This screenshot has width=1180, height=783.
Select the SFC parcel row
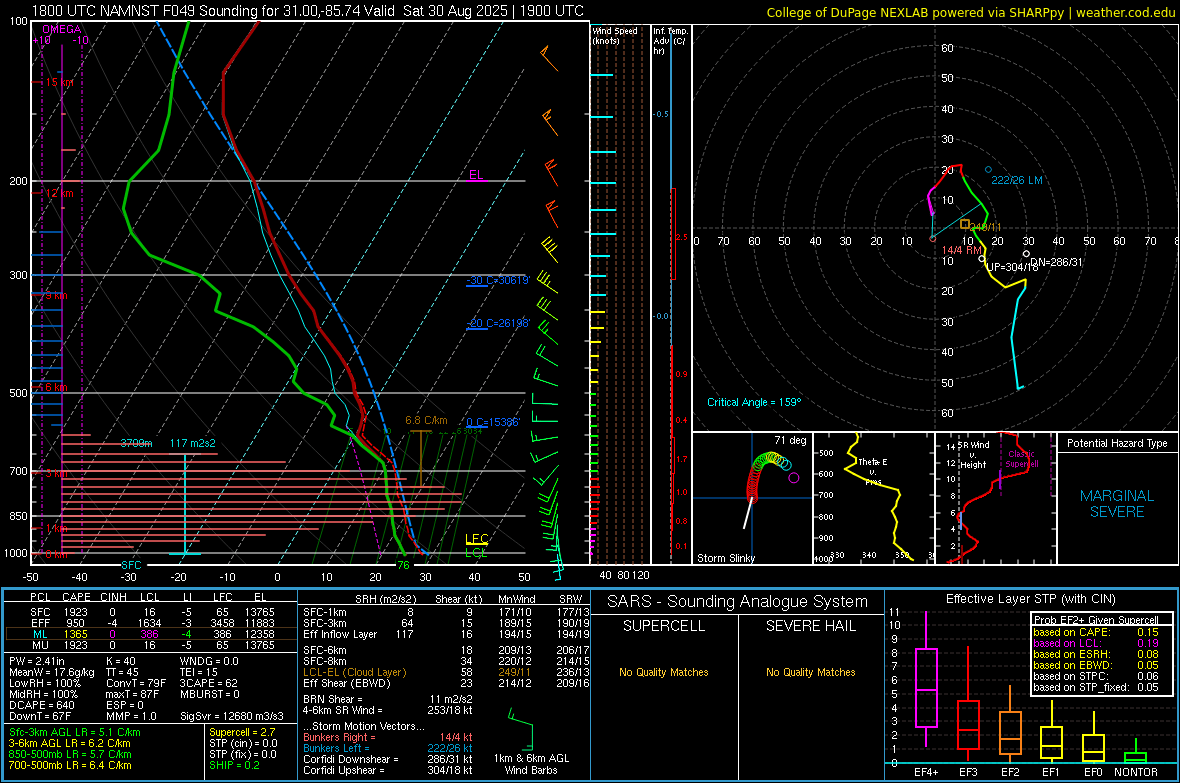tap(151, 612)
